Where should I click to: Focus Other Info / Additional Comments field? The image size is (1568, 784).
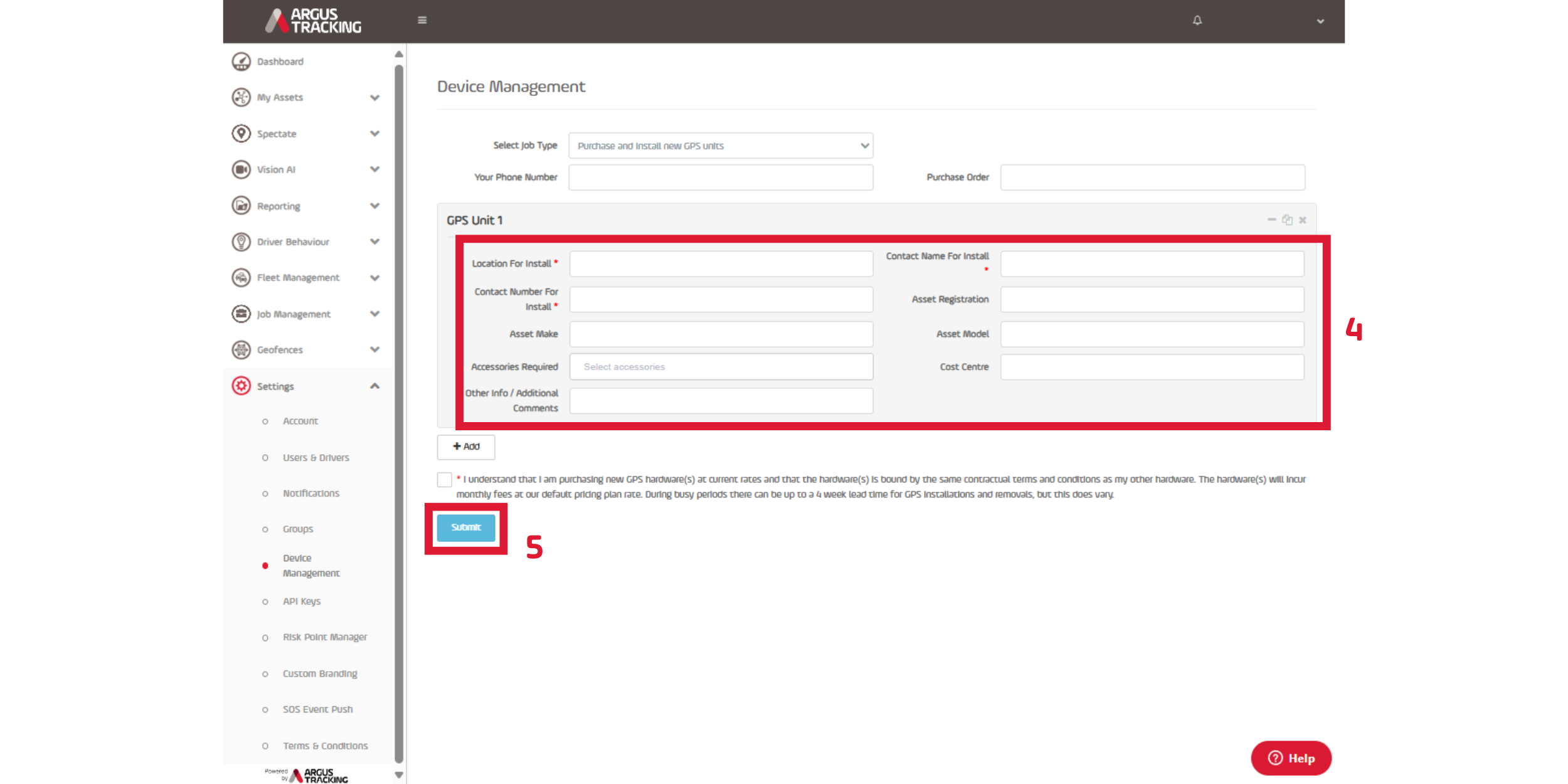[721, 400]
